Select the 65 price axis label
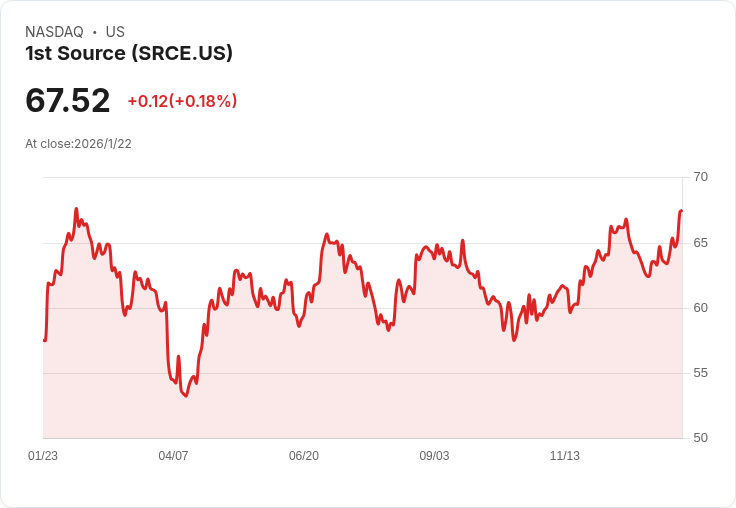Screen dimensions: 736x508 [700, 243]
